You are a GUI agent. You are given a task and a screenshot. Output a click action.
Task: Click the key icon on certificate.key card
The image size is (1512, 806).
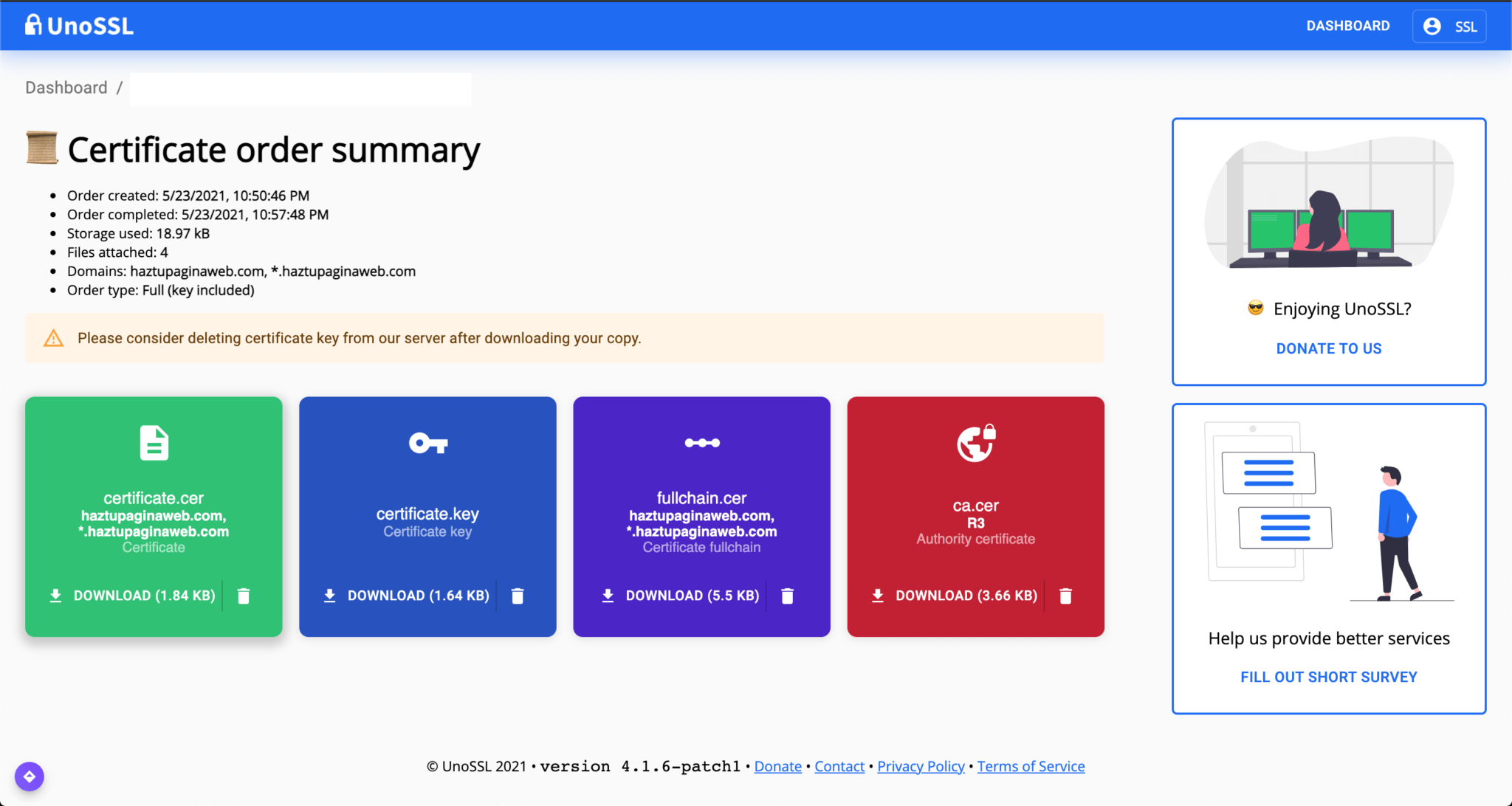pyautogui.click(x=427, y=443)
